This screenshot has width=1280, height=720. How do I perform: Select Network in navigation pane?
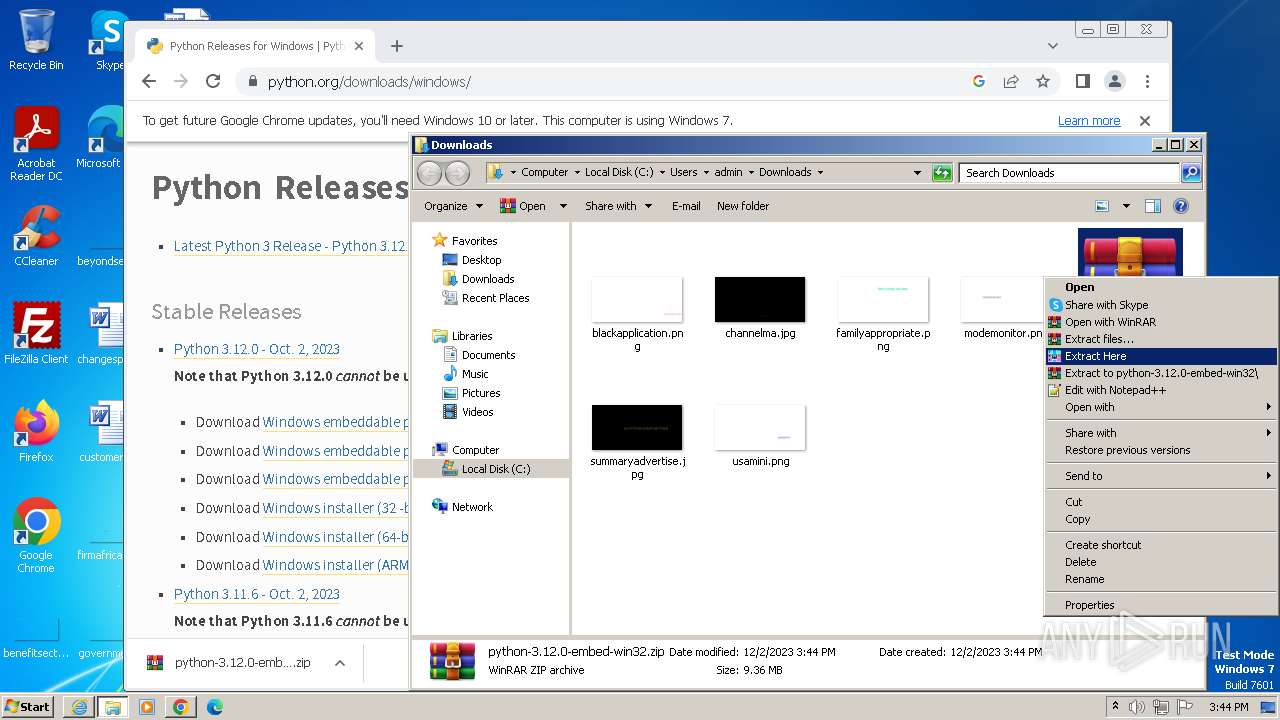(x=463, y=507)
